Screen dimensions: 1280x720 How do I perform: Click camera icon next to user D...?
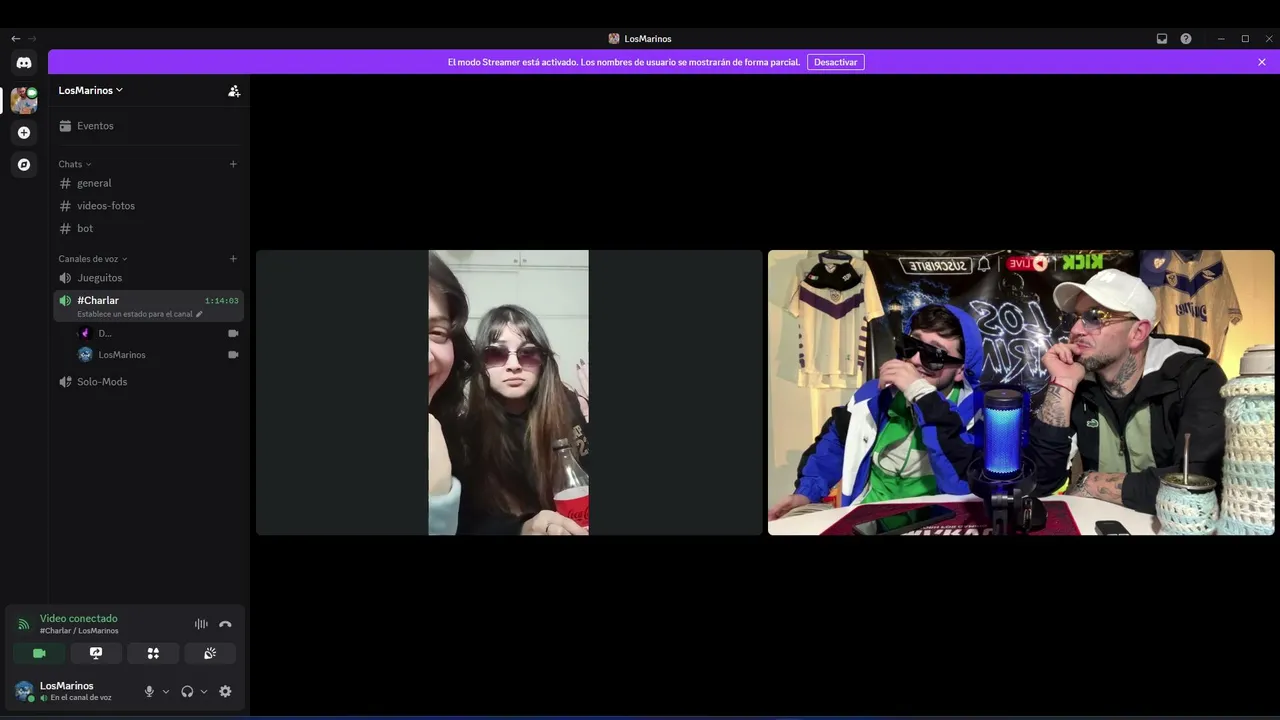point(233,333)
